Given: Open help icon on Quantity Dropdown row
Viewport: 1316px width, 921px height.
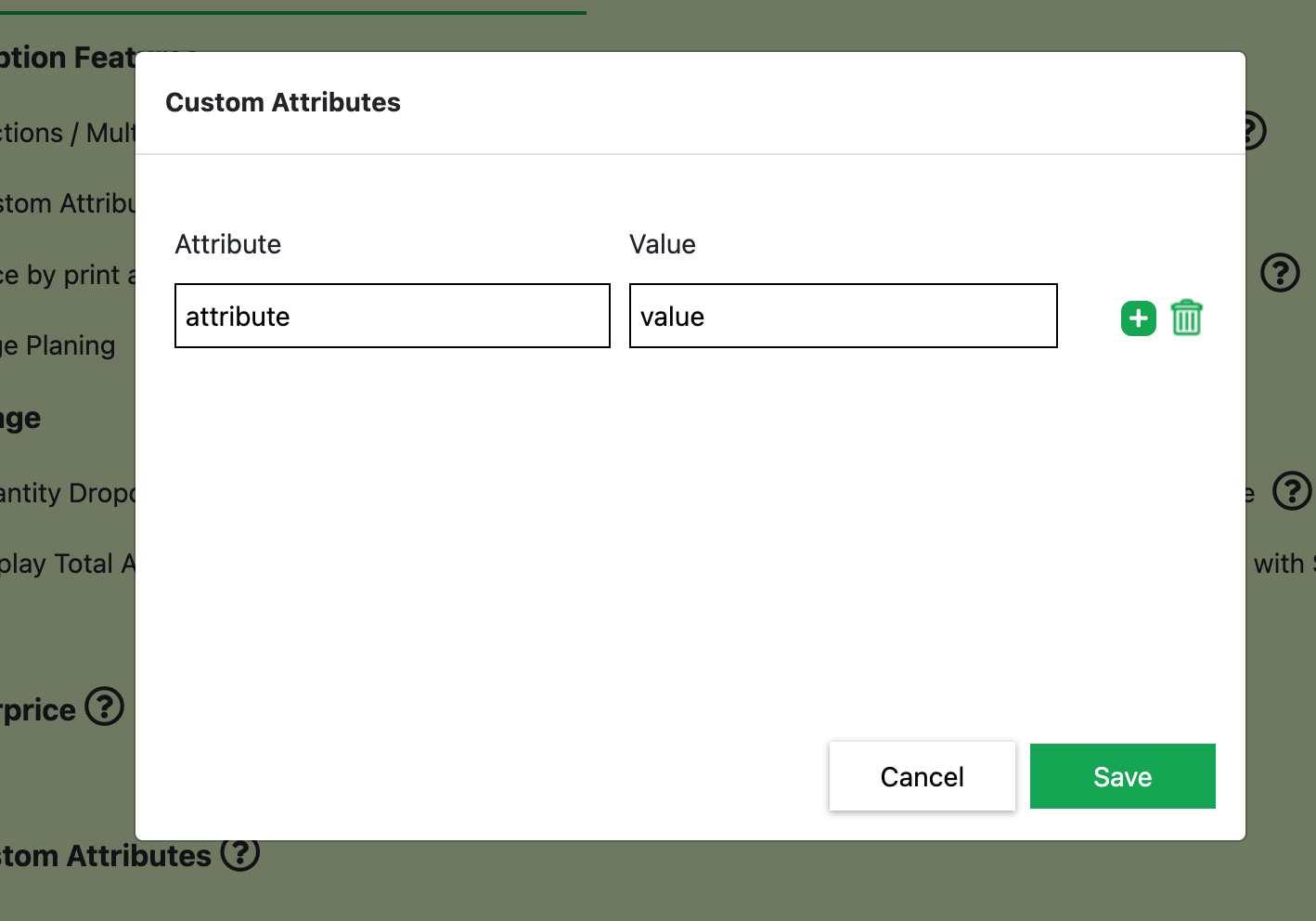Looking at the screenshot, I should 1291,491.
